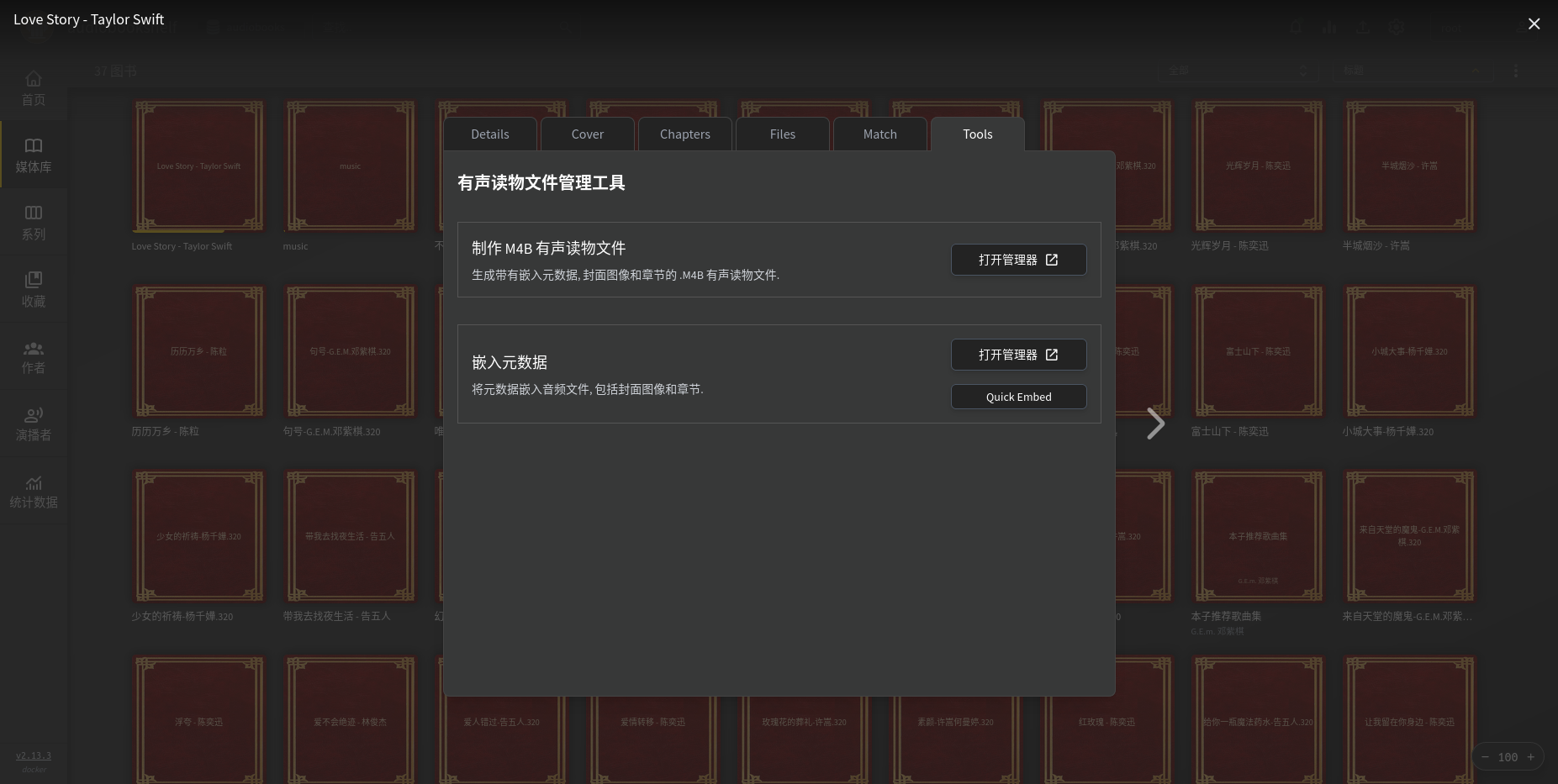Image resolution: width=1558 pixels, height=784 pixels.
Task: Click the 浮夸 - 陈奕迅 cover
Action: [x=198, y=720]
